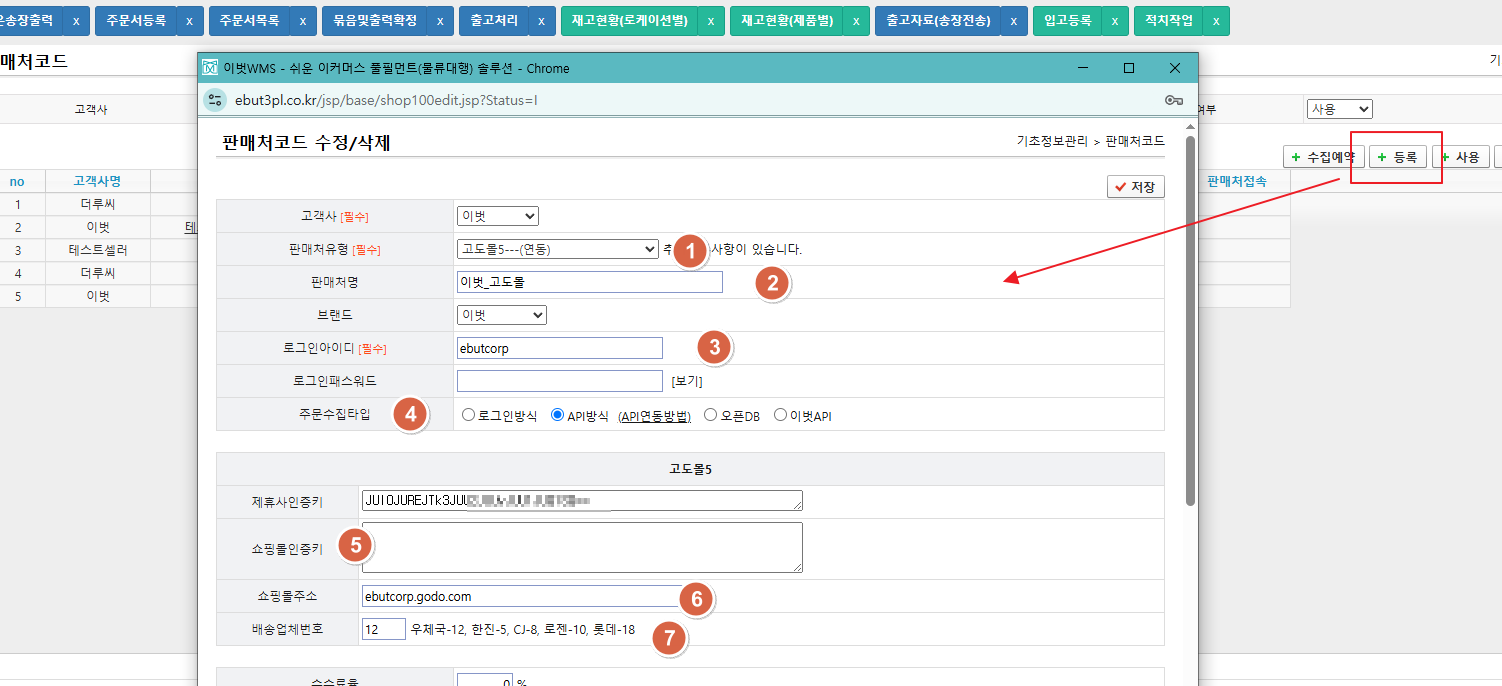Open the 사용 dropdown in the background page

coord(1340,109)
